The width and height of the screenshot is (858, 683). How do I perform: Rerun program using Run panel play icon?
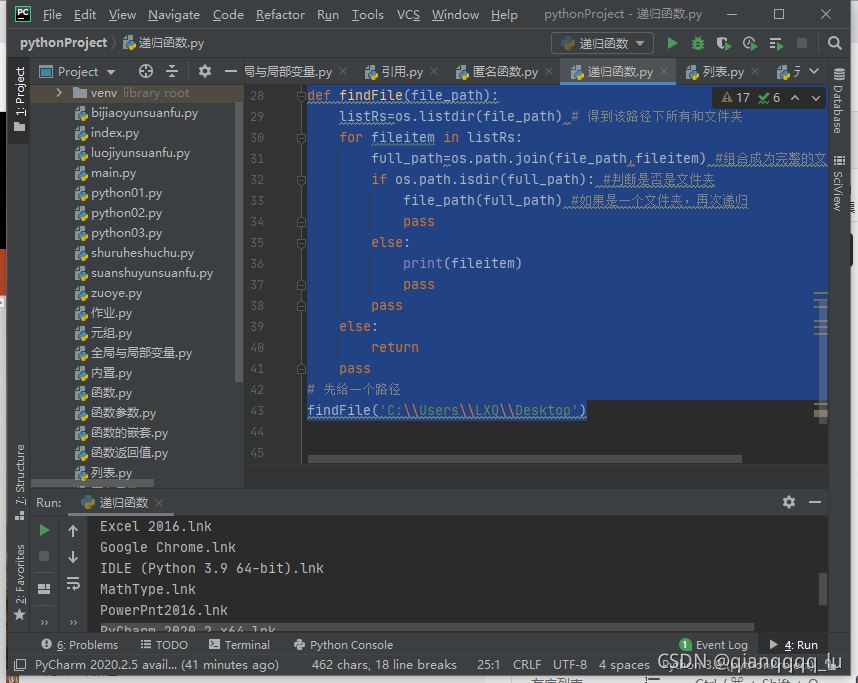[x=44, y=530]
